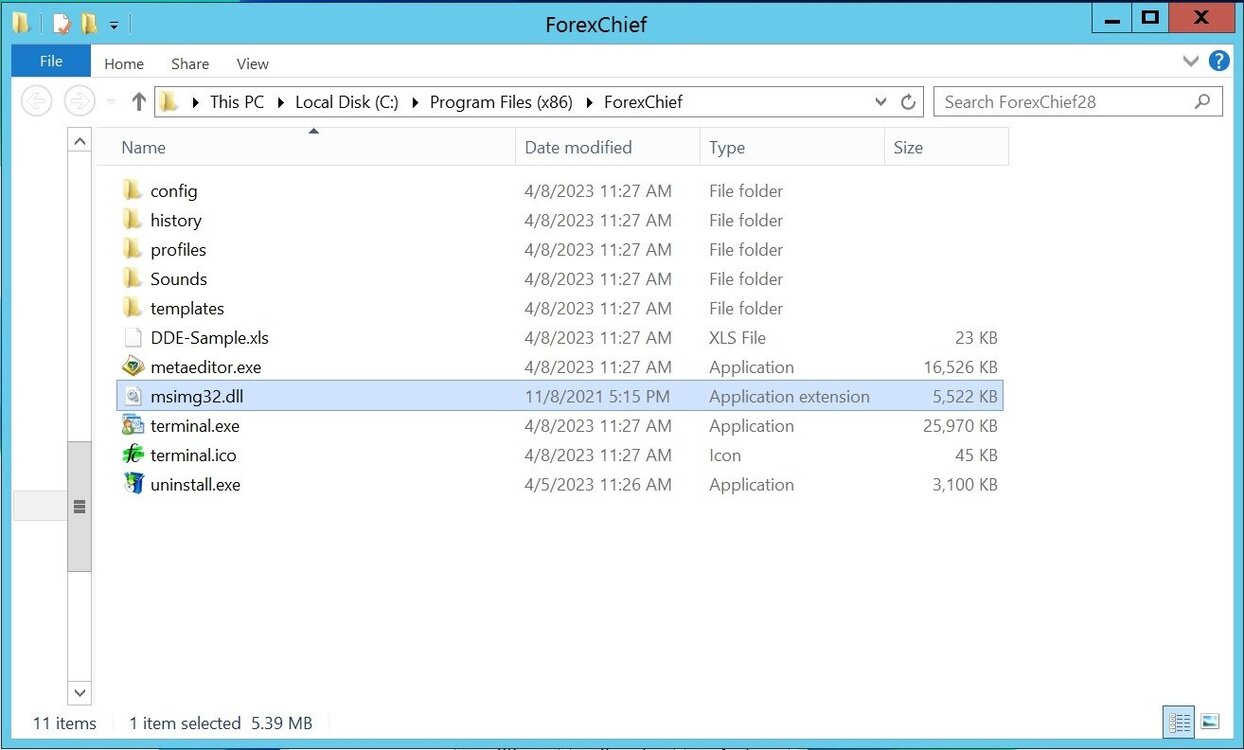1244x750 pixels.
Task: Click the config folder icon
Action: pos(132,190)
